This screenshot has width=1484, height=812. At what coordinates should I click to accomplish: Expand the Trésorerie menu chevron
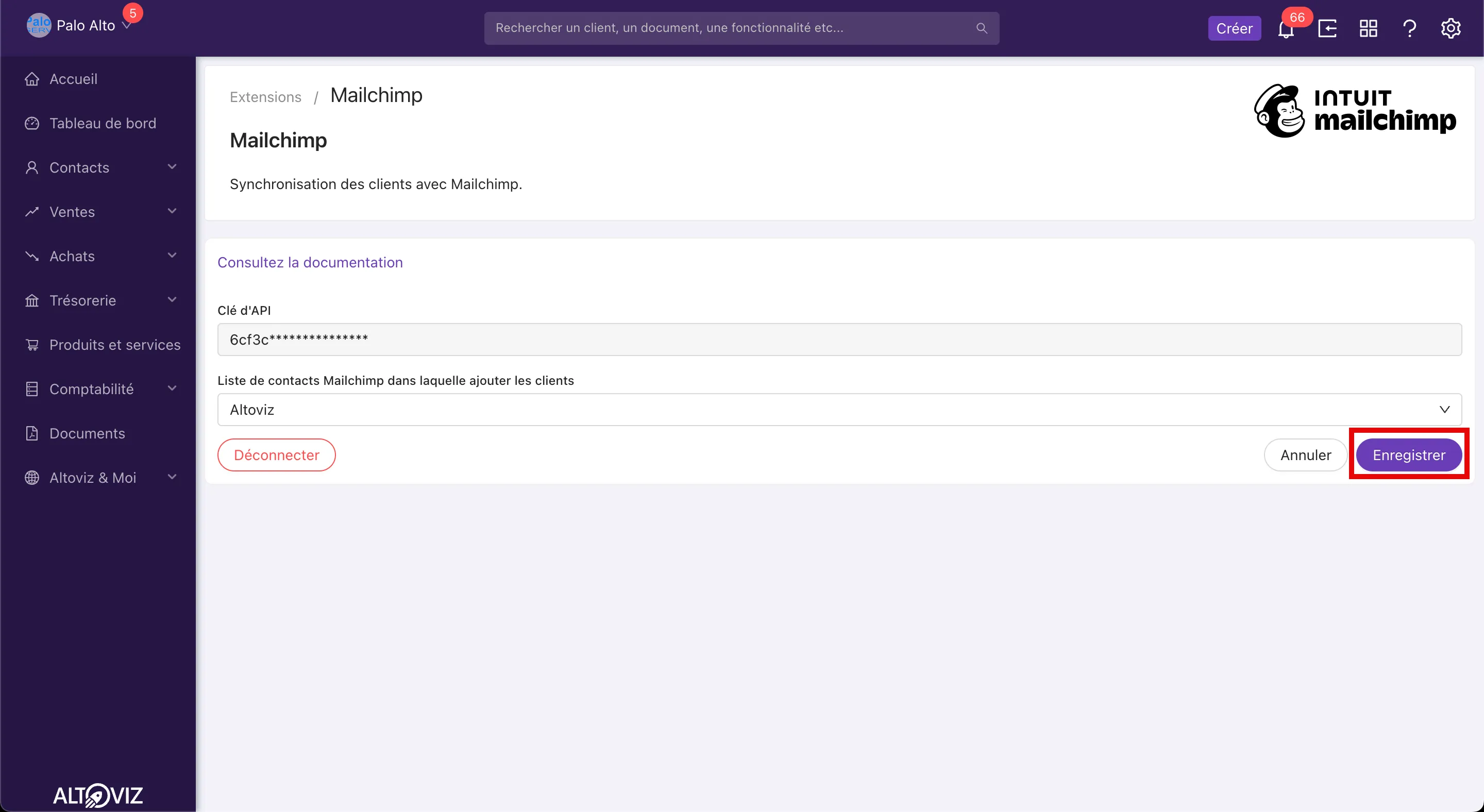[x=172, y=300]
